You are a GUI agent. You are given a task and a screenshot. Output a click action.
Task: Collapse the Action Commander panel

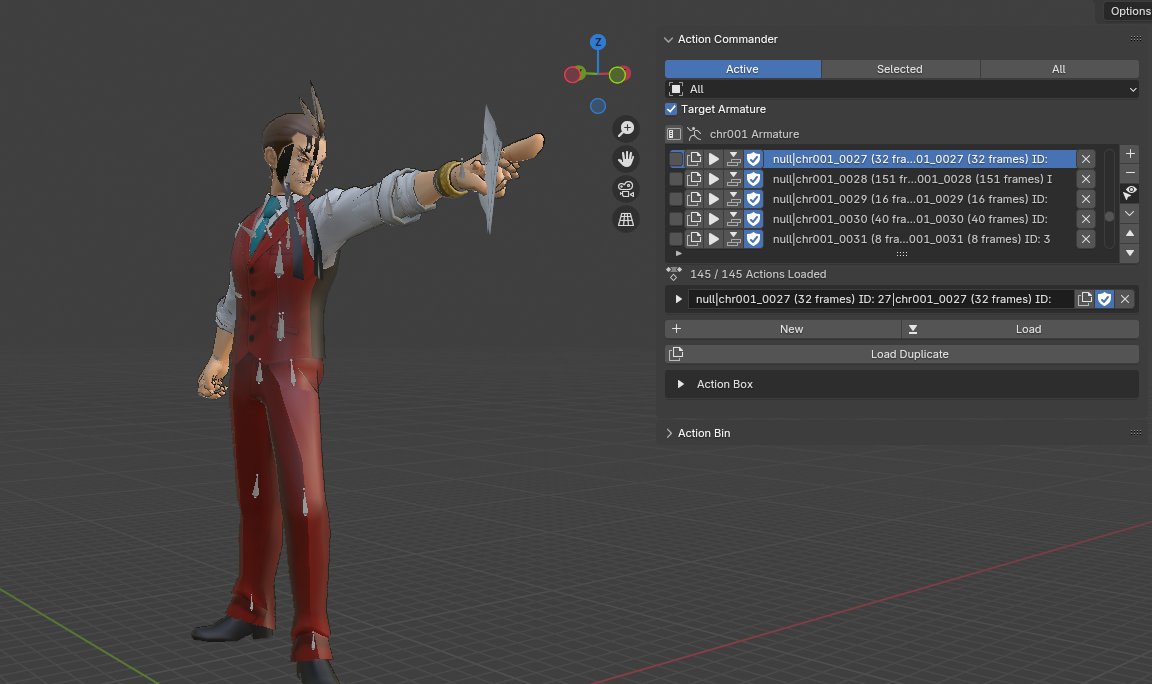[668, 40]
